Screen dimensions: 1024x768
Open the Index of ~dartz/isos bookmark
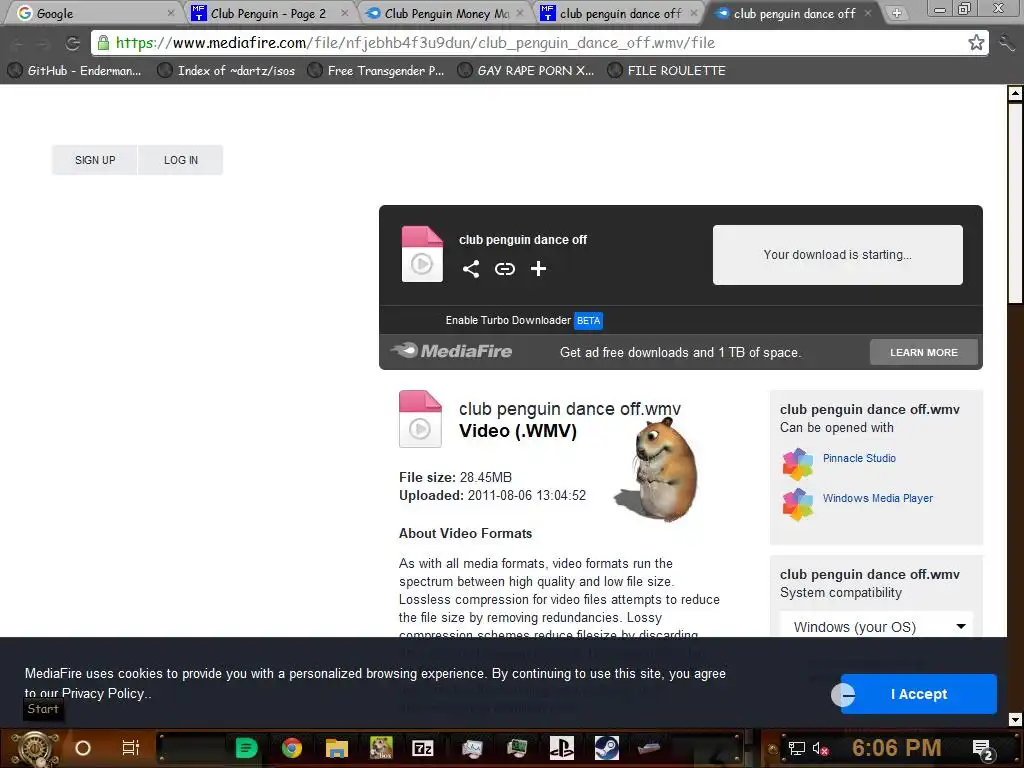pyautogui.click(x=227, y=70)
